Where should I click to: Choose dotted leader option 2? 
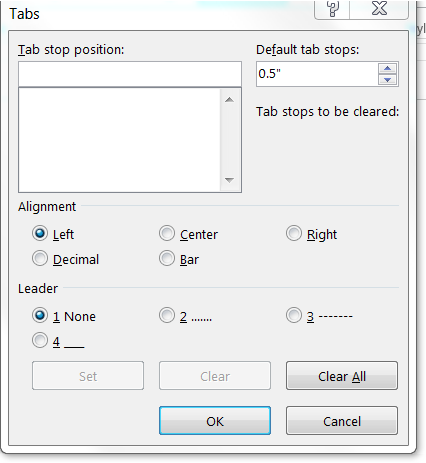[x=167, y=315]
